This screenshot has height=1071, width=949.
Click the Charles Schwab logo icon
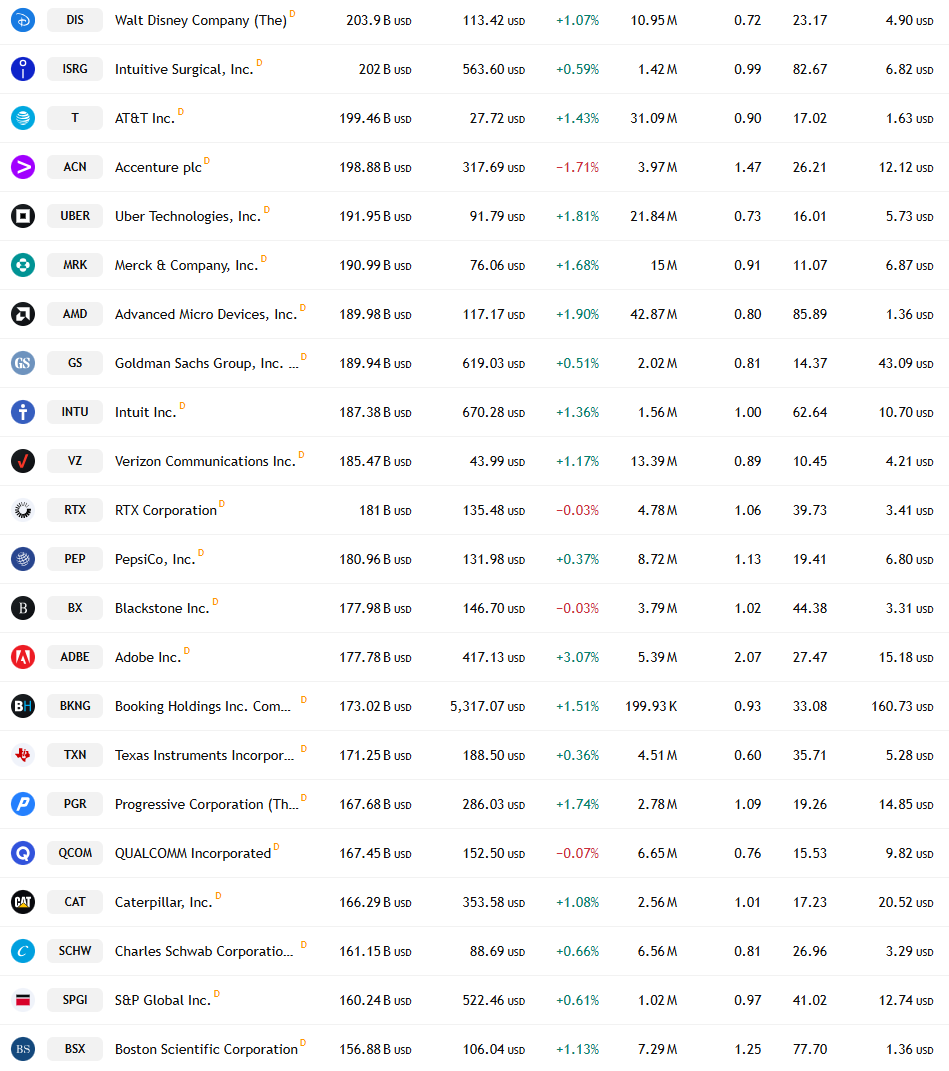(x=23, y=951)
